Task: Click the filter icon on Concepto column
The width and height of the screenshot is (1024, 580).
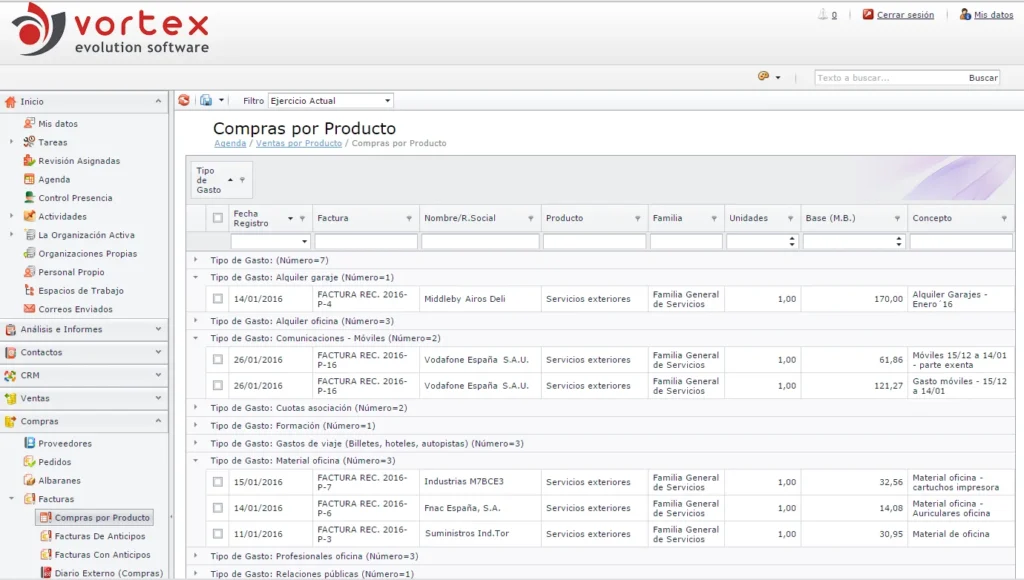Action: point(1004,218)
